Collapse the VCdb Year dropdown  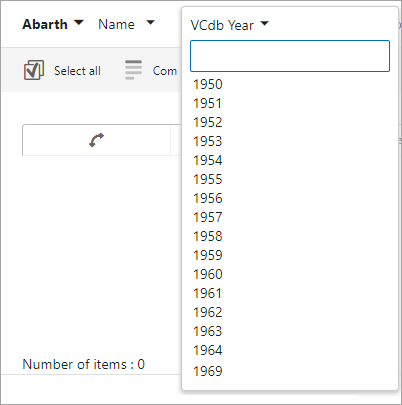(229, 25)
